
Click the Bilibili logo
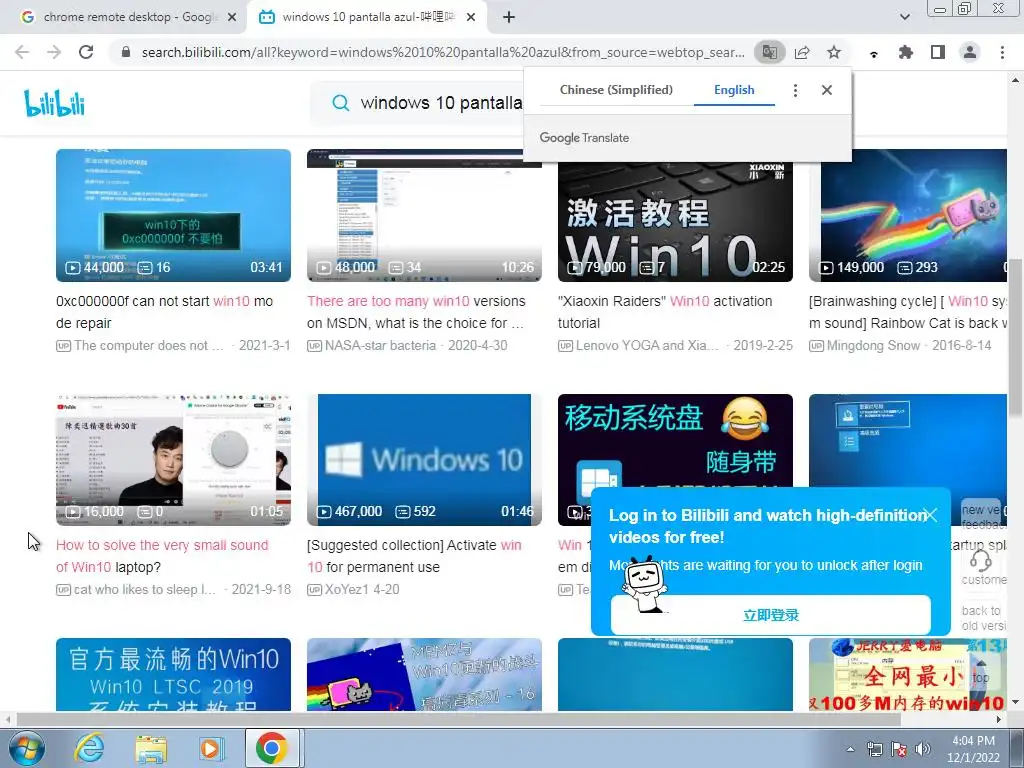click(55, 103)
